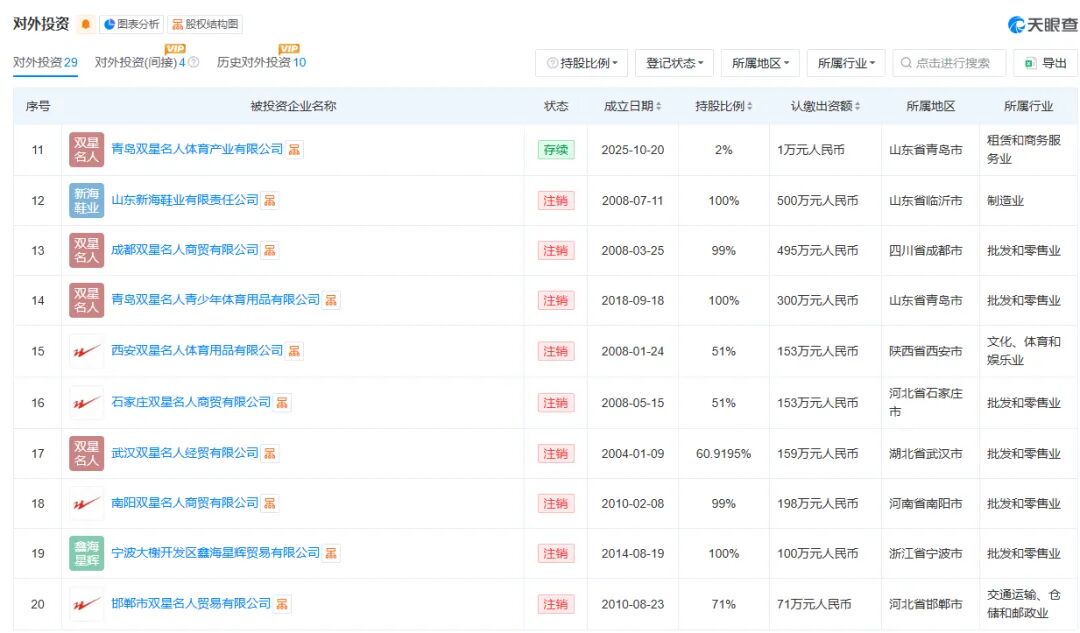
Task: Click equity structure icon beside 西安双星名人体育用品有限公司
Action: [294, 351]
